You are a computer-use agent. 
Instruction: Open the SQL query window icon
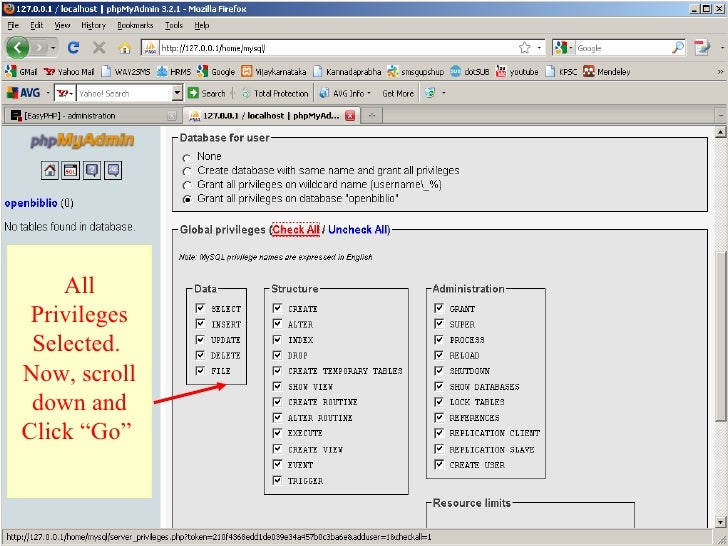71,170
